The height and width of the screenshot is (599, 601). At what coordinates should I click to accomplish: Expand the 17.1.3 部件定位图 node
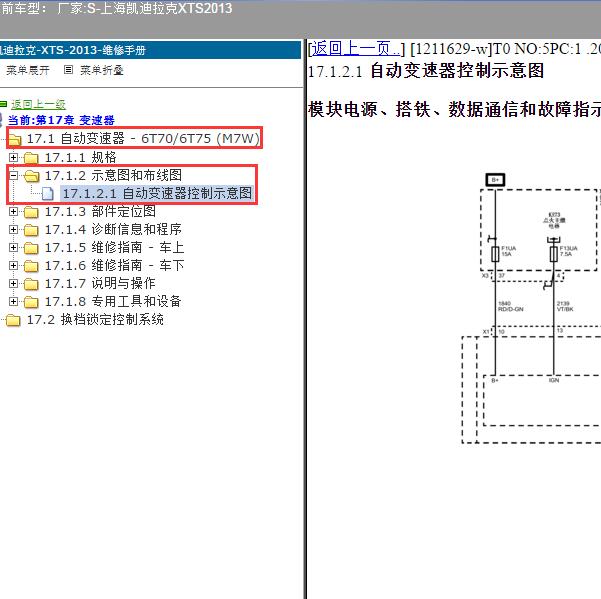13,211
